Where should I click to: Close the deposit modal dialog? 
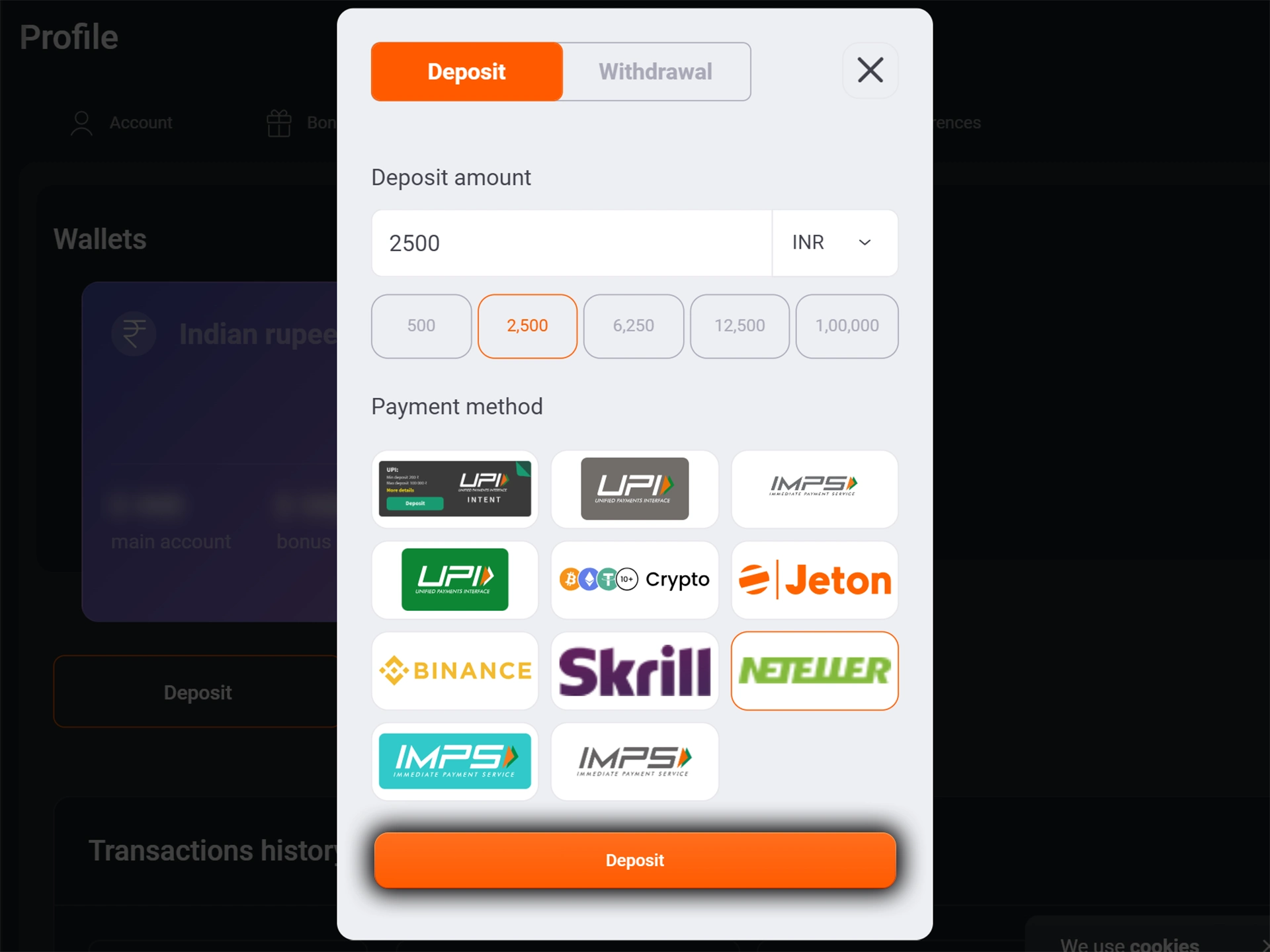coord(869,71)
